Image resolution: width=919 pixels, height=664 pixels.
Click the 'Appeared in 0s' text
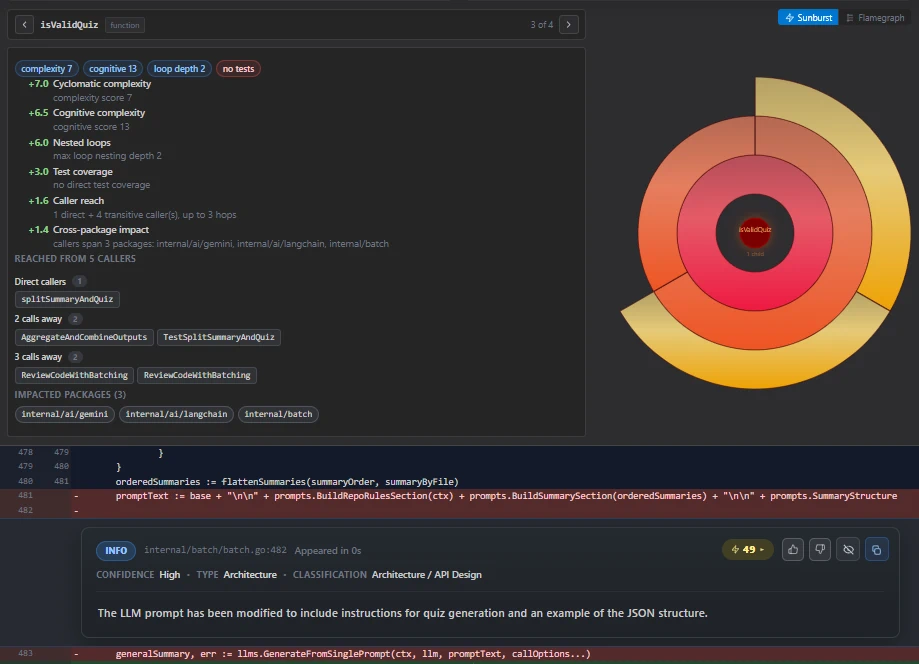[328, 550]
